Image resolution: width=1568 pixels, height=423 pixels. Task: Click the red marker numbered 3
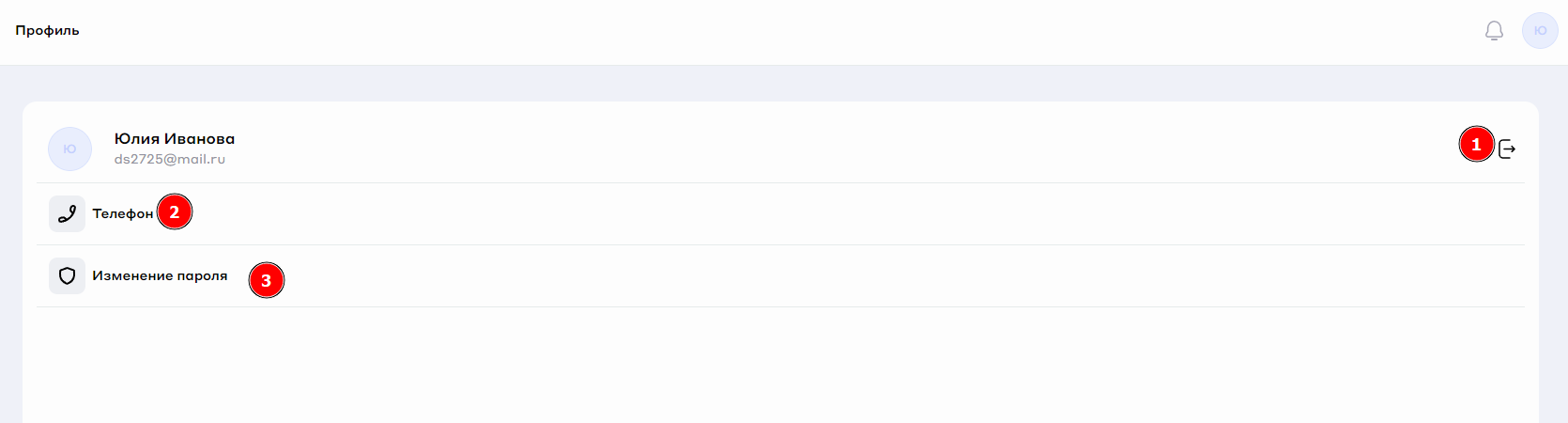tap(267, 280)
